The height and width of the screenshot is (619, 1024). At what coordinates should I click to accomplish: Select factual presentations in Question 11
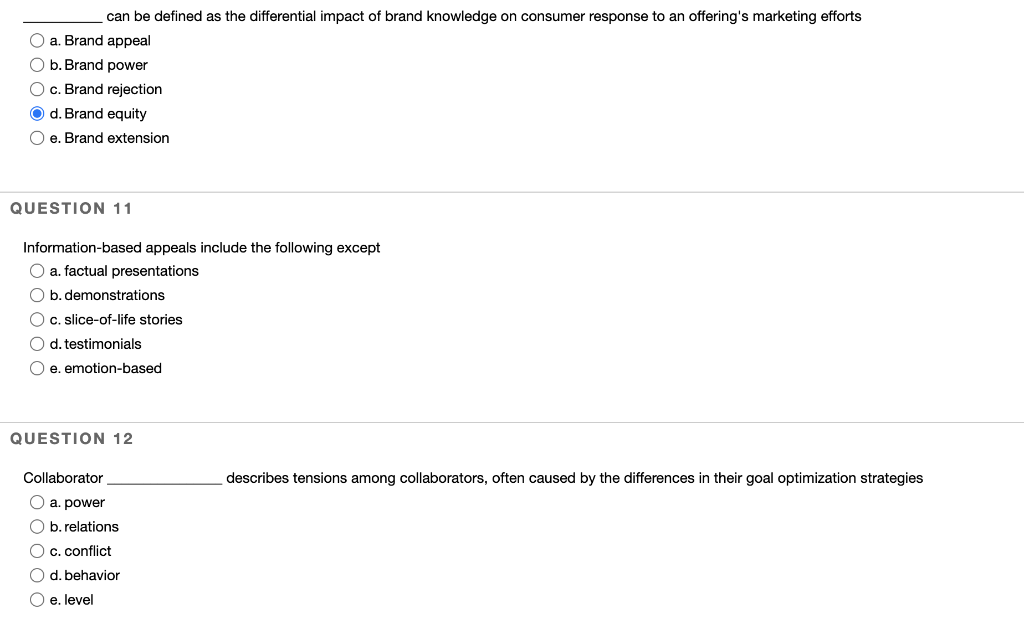(37, 271)
